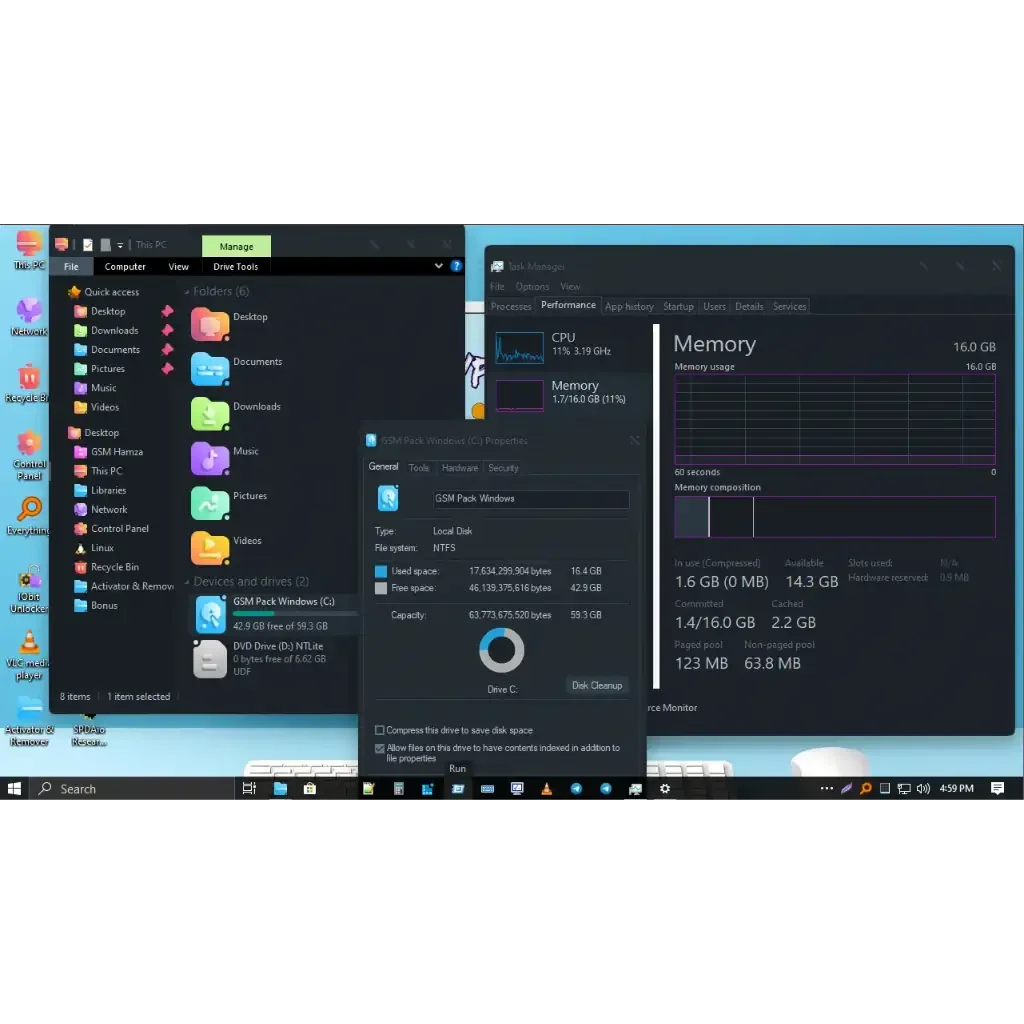Expand the File Explorer ribbon chevron
Viewport: 1024px width, 1024px height.
(x=439, y=267)
